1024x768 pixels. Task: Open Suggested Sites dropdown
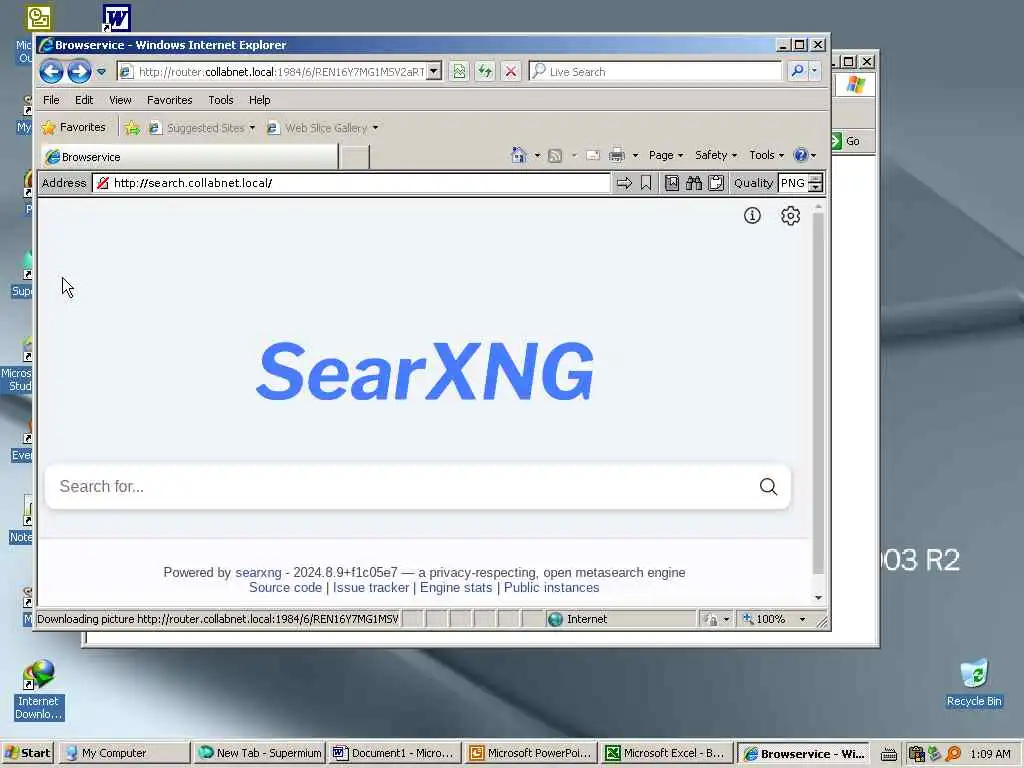click(202, 128)
